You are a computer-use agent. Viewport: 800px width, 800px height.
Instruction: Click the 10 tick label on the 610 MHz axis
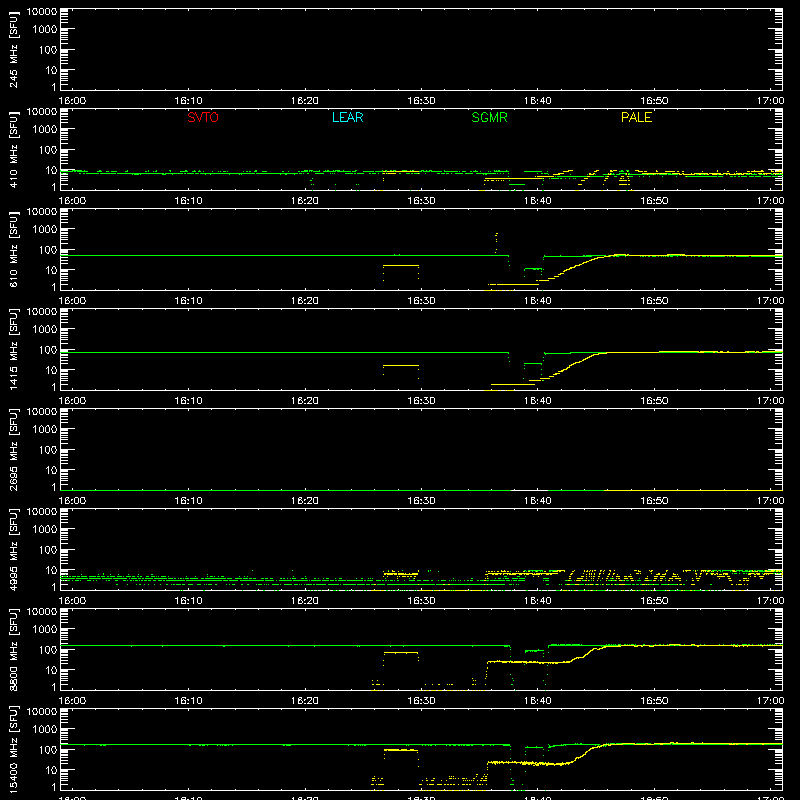[x=51, y=270]
